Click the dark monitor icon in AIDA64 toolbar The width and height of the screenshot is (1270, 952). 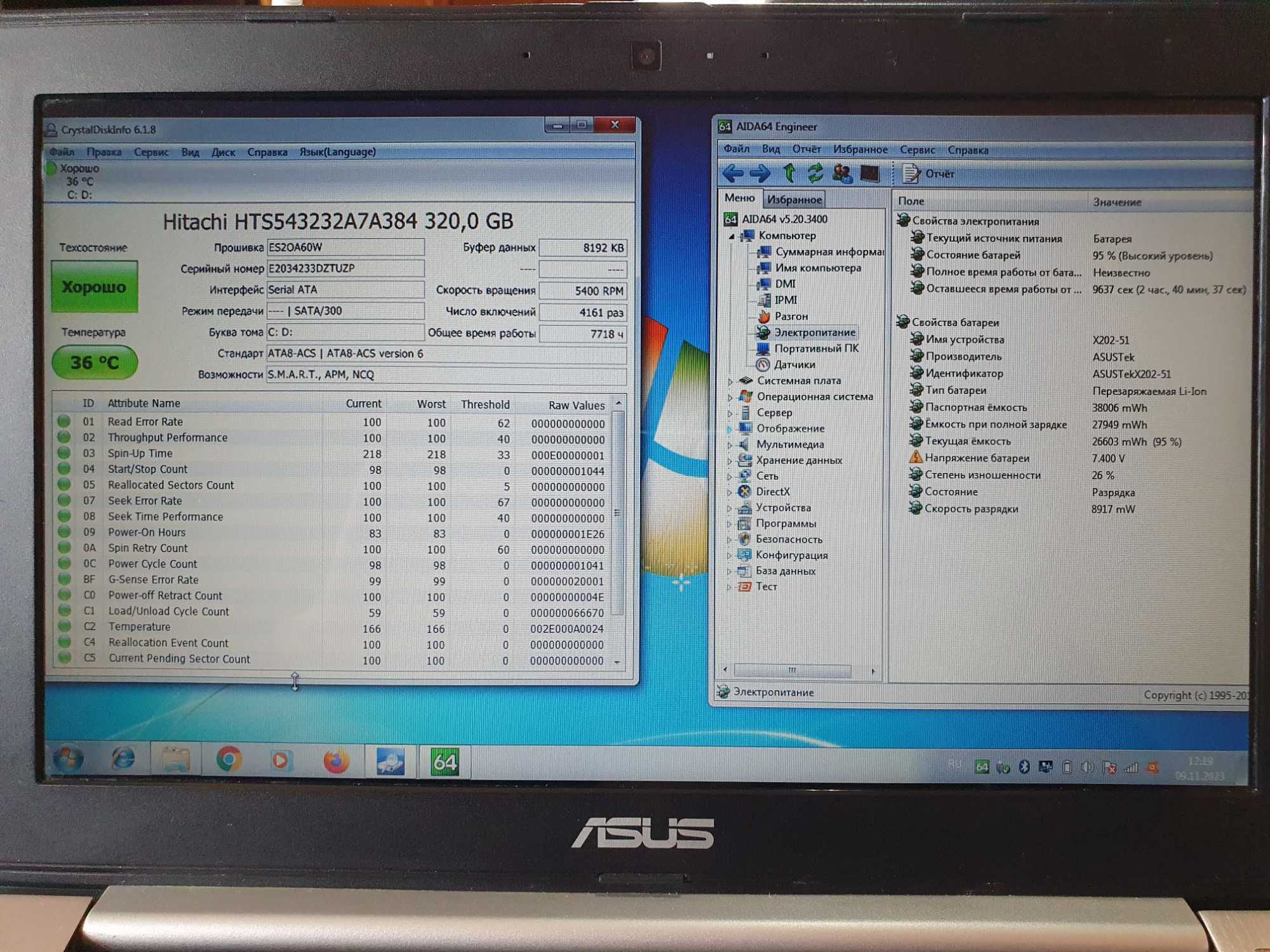tap(869, 173)
